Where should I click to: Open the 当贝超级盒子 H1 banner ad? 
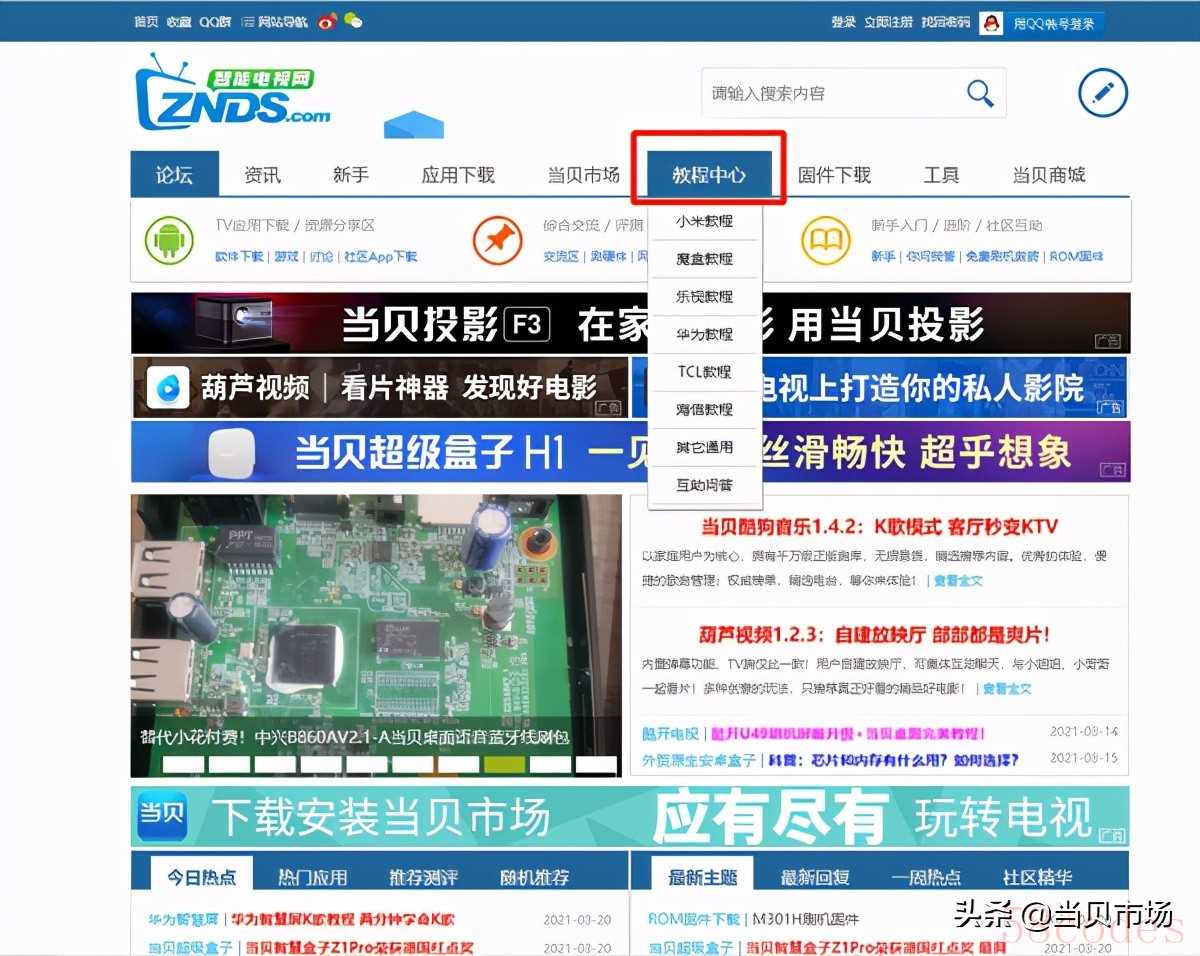click(630, 452)
